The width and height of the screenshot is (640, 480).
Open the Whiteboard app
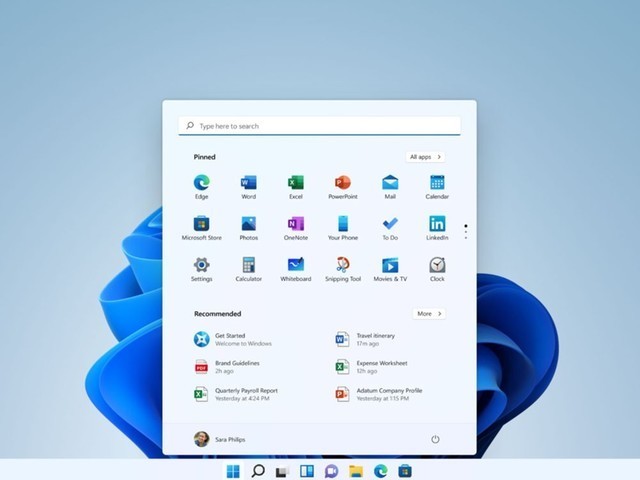pyautogui.click(x=296, y=269)
